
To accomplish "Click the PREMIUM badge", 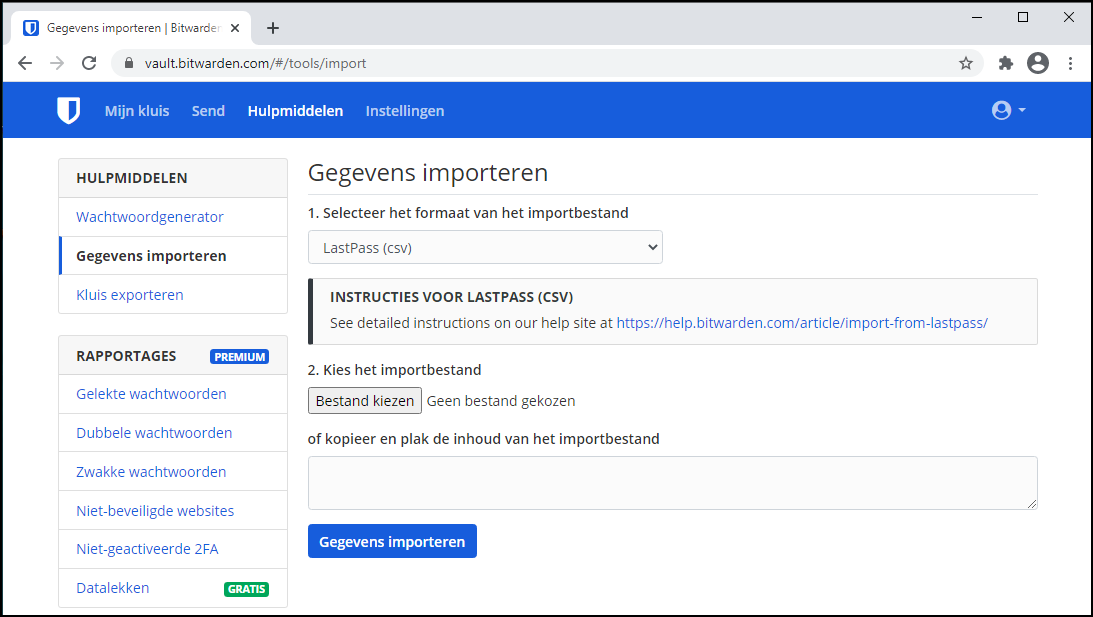I will point(239,356).
